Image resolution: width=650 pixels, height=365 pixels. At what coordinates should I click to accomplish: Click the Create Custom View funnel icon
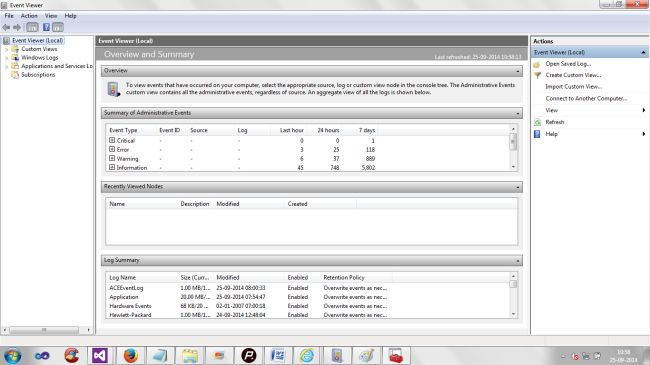point(537,75)
